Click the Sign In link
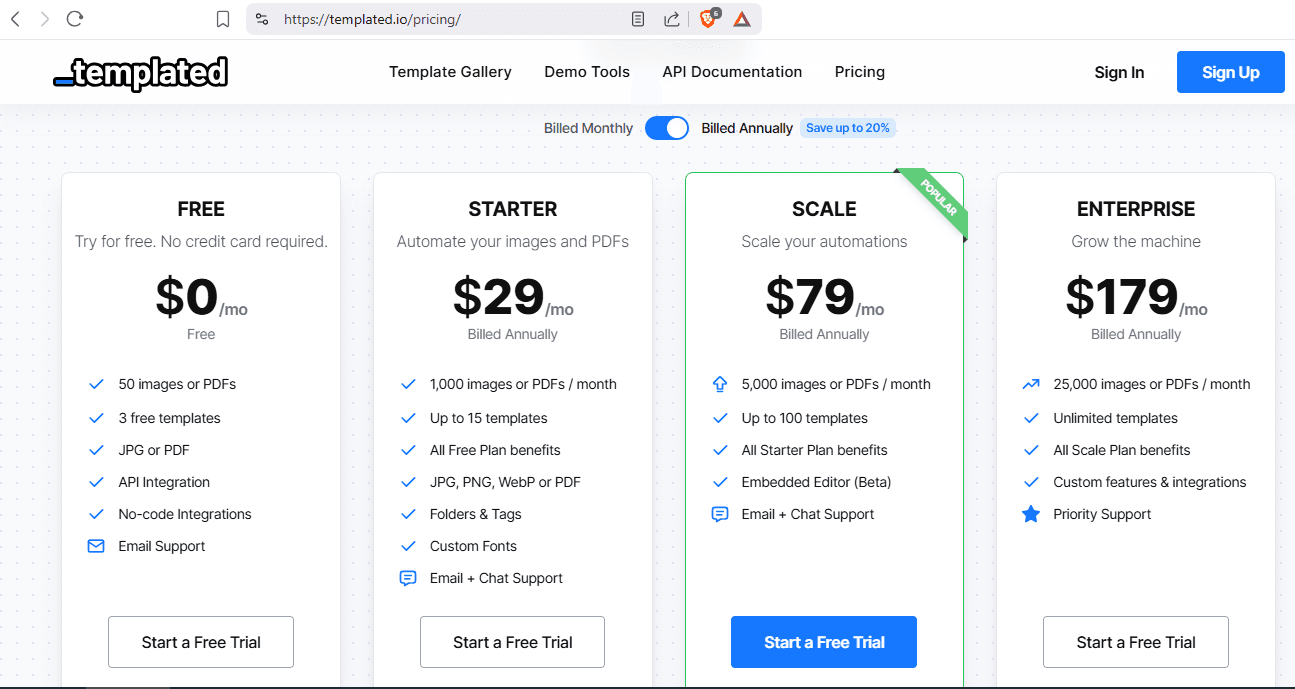 (1119, 72)
